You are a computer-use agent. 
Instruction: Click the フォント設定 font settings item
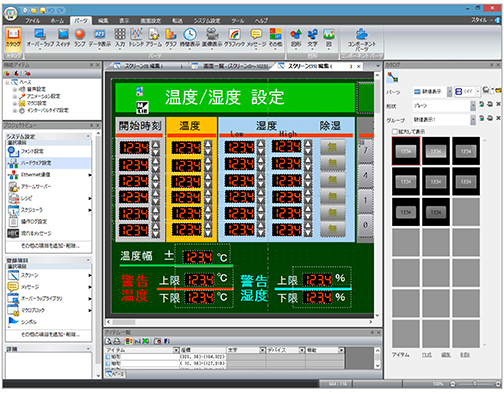tap(32, 151)
